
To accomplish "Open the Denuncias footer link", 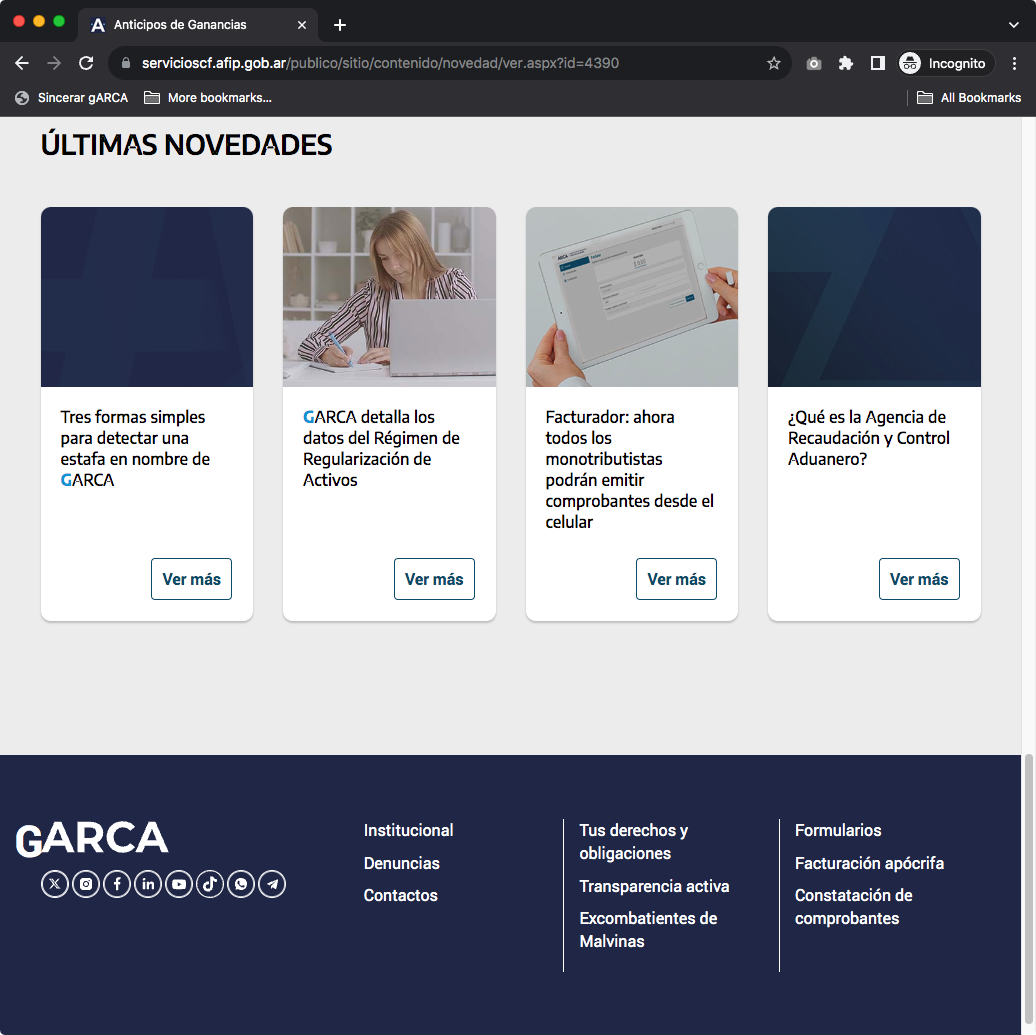I will [402, 863].
